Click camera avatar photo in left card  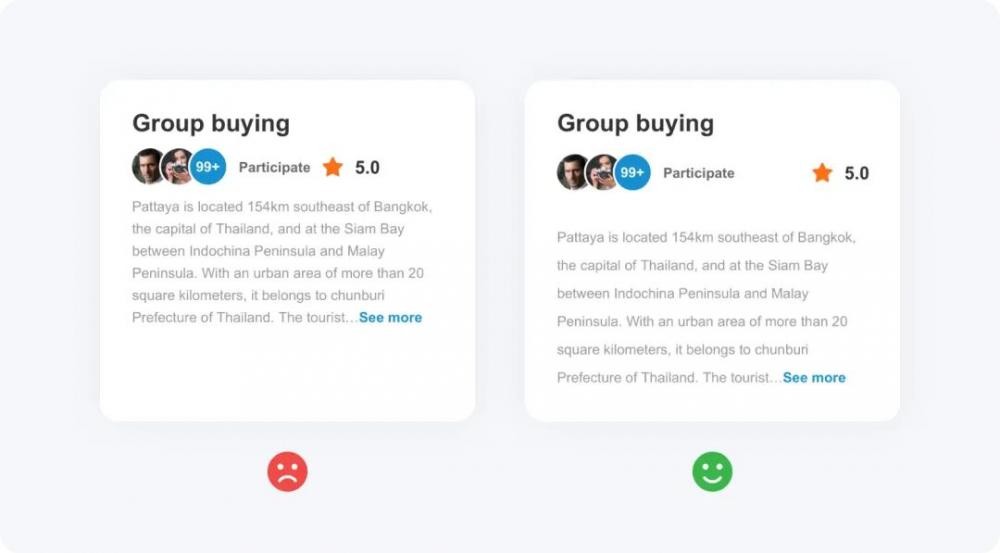click(177, 167)
